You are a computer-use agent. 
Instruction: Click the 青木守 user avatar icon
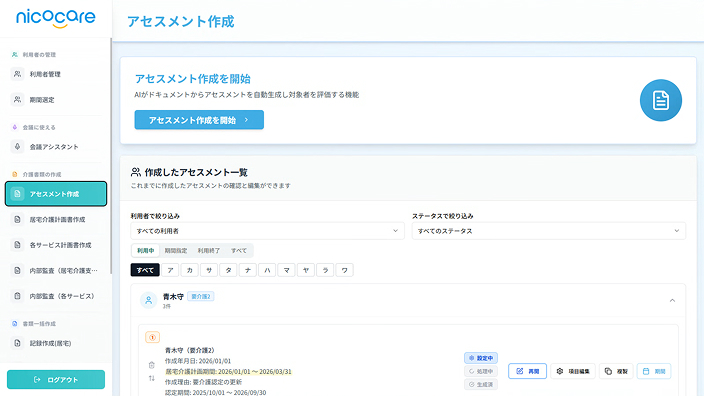point(149,300)
